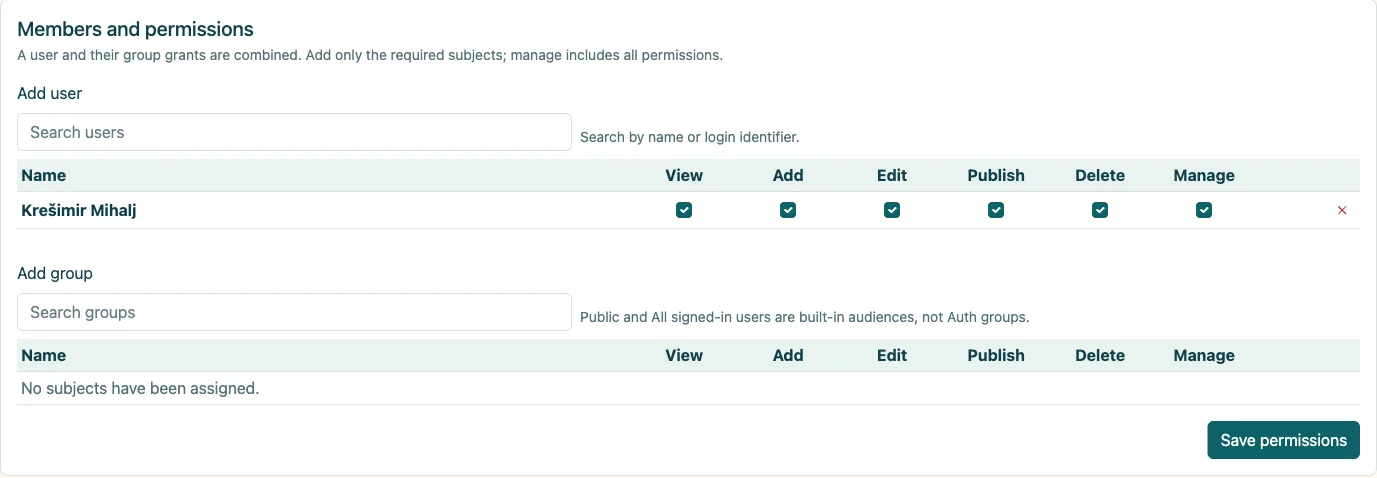Toggle Manage checkbox for Krešimir Mihalj
1377x478 pixels.
coord(1204,210)
